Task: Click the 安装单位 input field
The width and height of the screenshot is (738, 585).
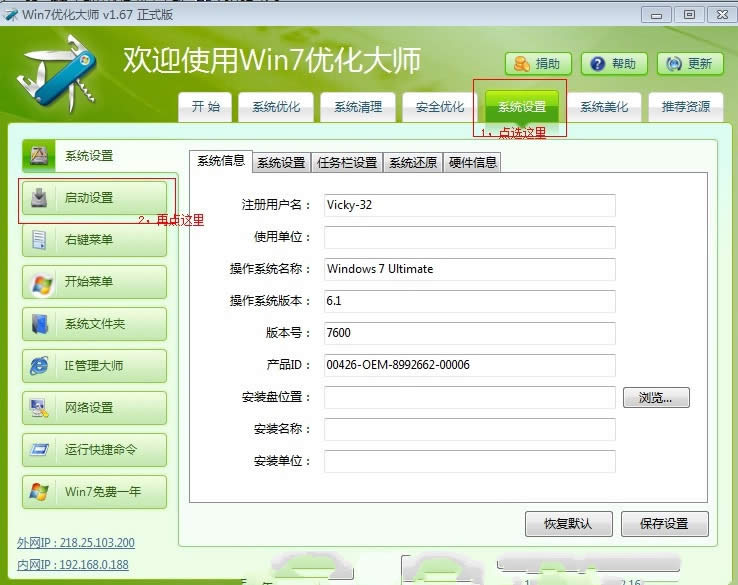Action: point(470,462)
